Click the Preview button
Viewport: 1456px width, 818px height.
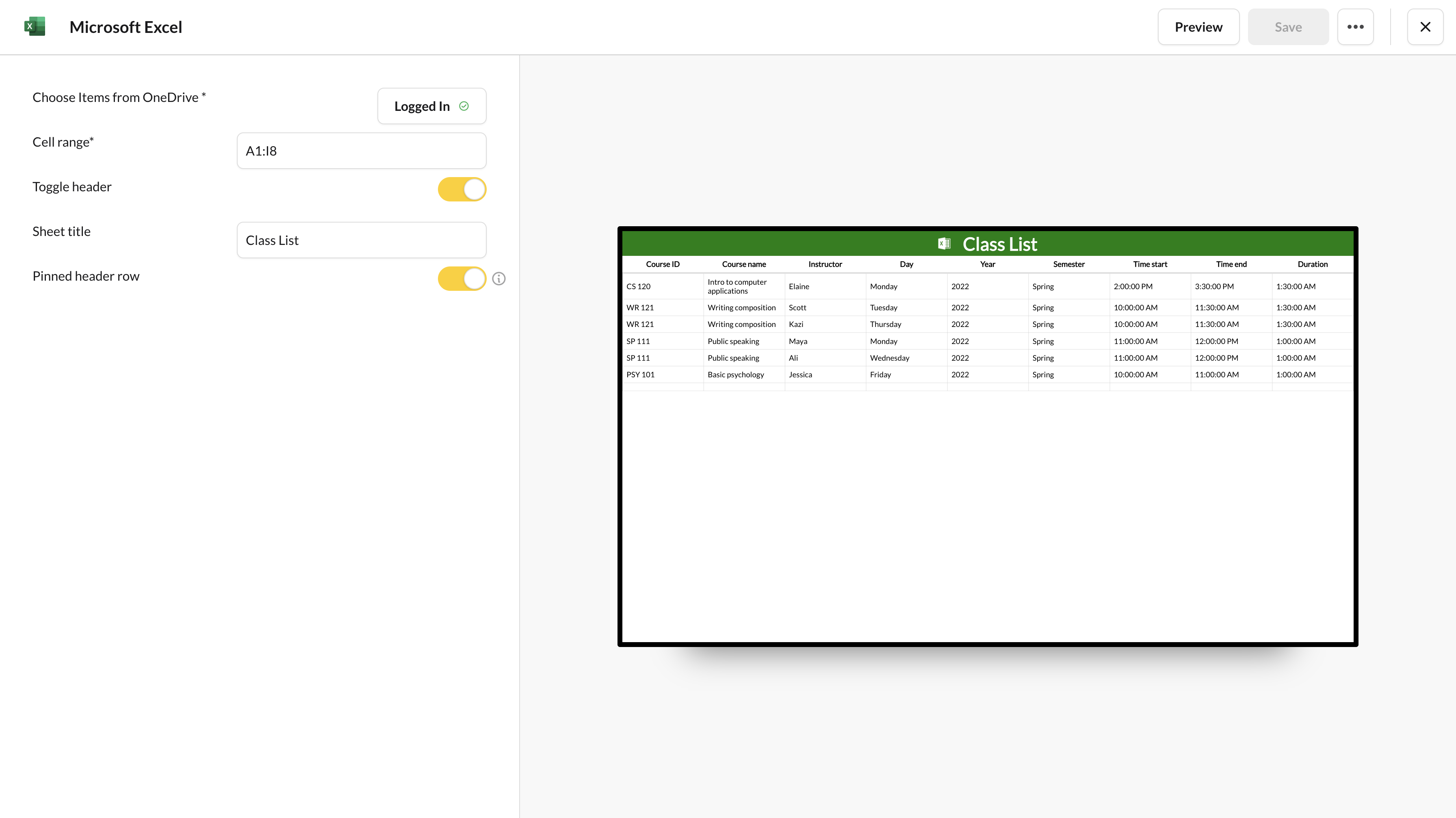coord(1199,27)
